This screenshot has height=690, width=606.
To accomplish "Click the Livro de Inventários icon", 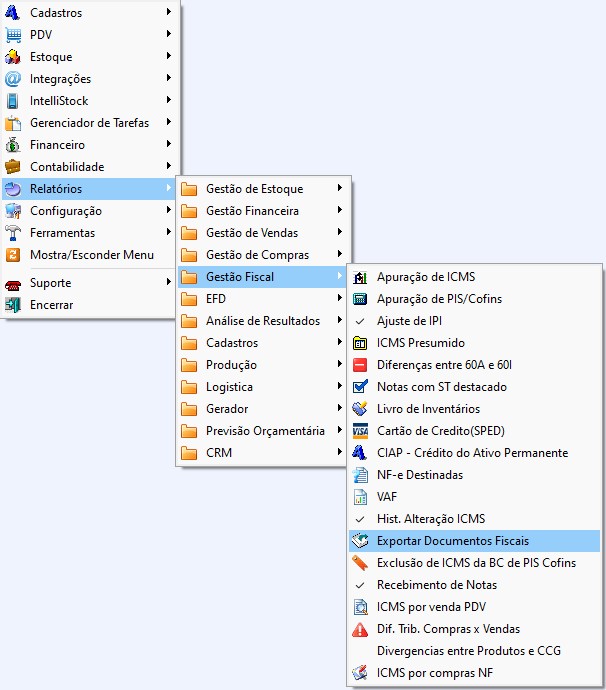I will click(361, 409).
